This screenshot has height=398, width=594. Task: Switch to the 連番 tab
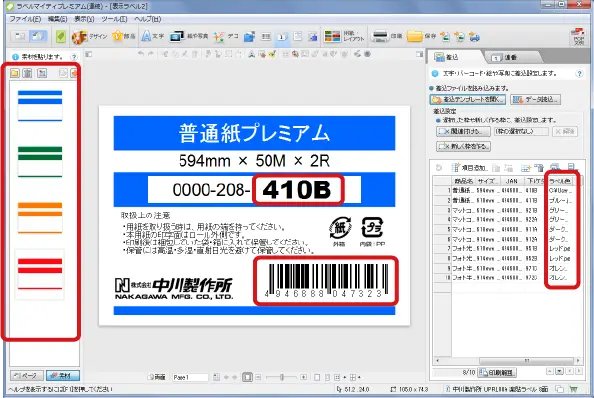[510, 58]
